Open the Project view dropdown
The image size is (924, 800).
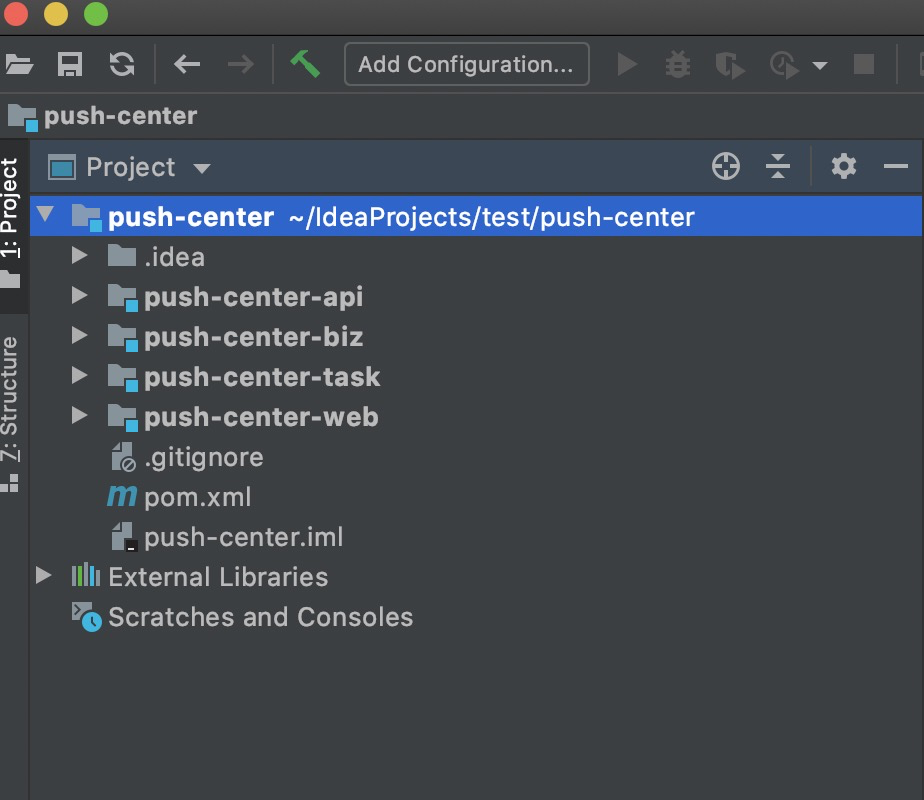coord(202,168)
